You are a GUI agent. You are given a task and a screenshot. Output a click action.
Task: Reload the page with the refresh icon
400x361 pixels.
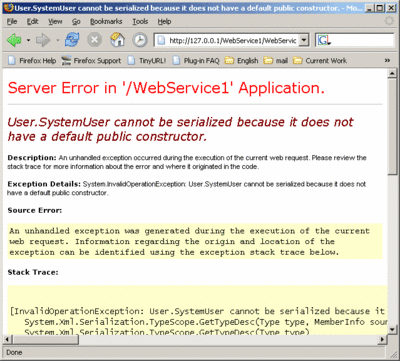pos(72,40)
